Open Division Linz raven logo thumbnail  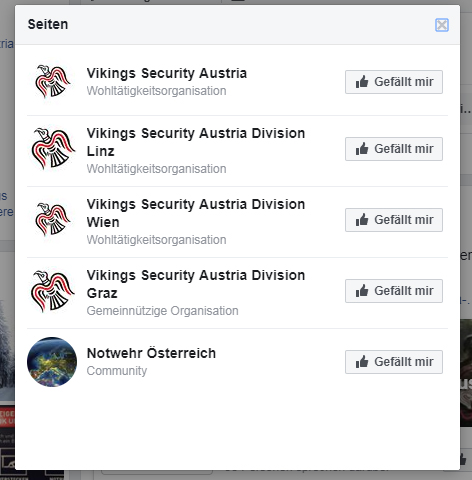pyautogui.click(x=52, y=149)
